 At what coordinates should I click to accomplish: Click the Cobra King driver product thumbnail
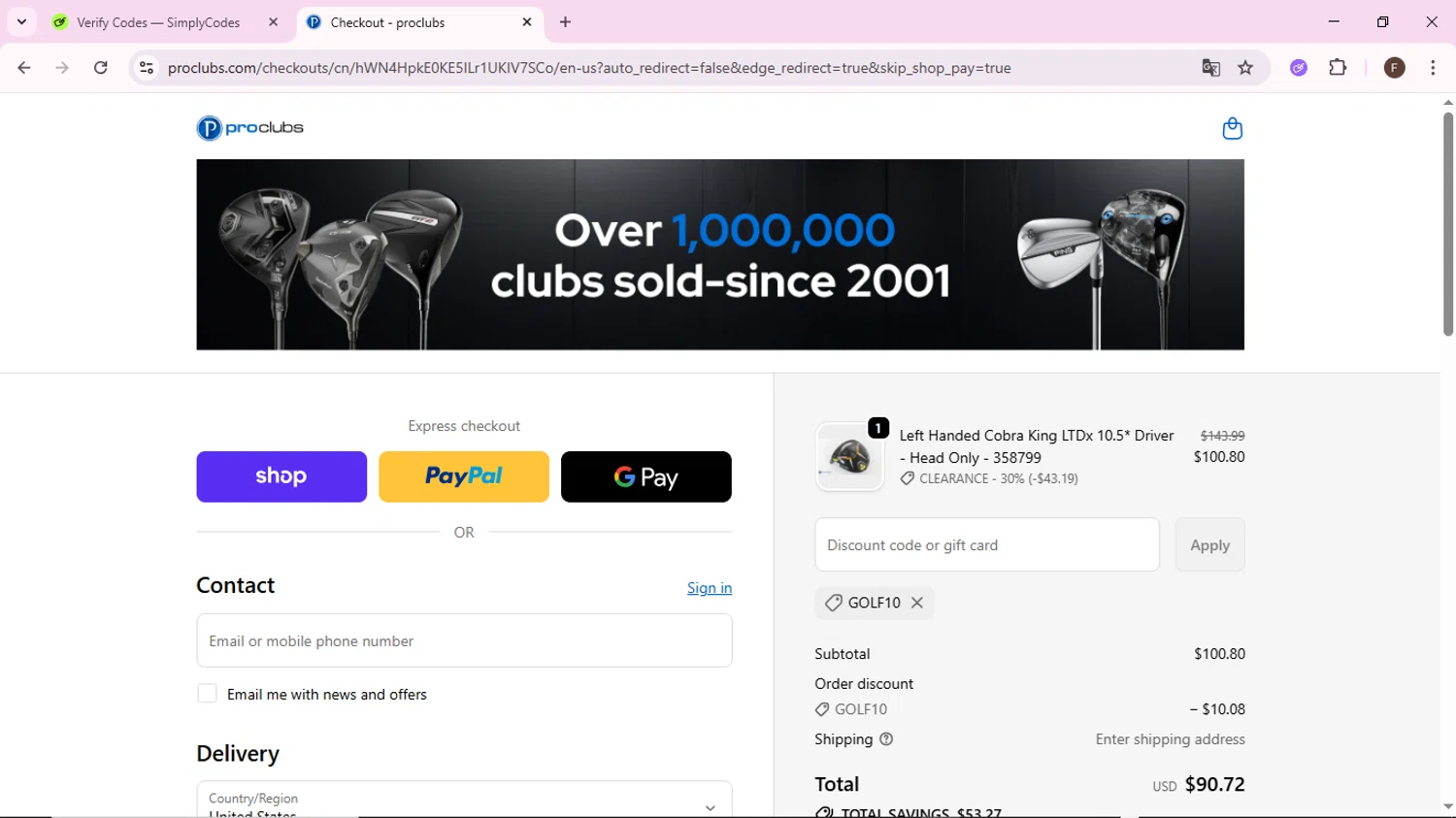click(850, 457)
